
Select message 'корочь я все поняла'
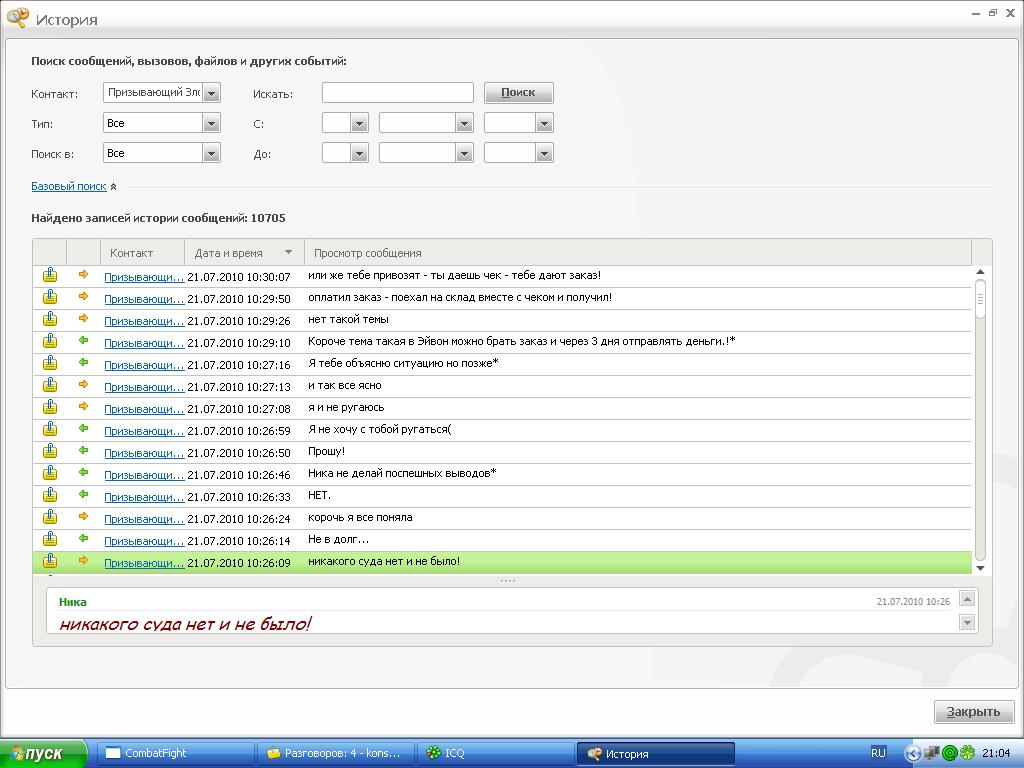pyautogui.click(x=360, y=517)
